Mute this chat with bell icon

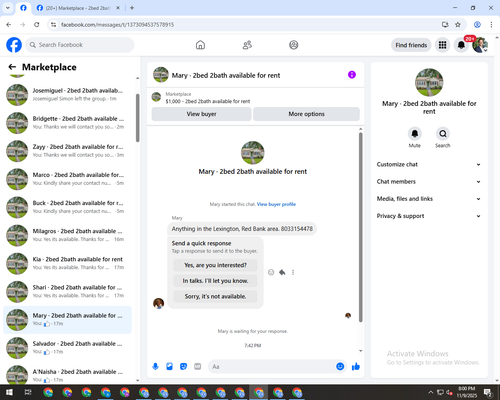(x=415, y=134)
